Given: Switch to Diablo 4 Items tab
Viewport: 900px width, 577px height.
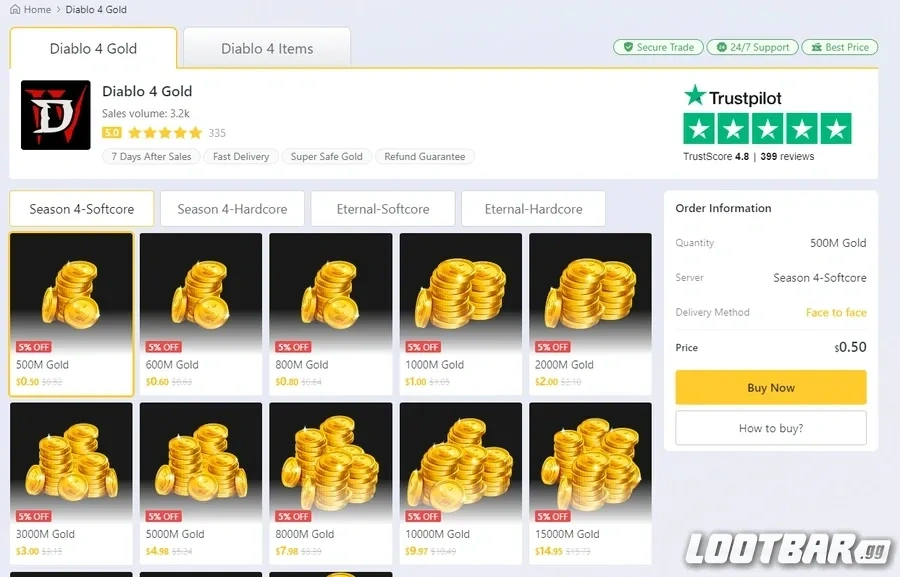Looking at the screenshot, I should [x=267, y=48].
